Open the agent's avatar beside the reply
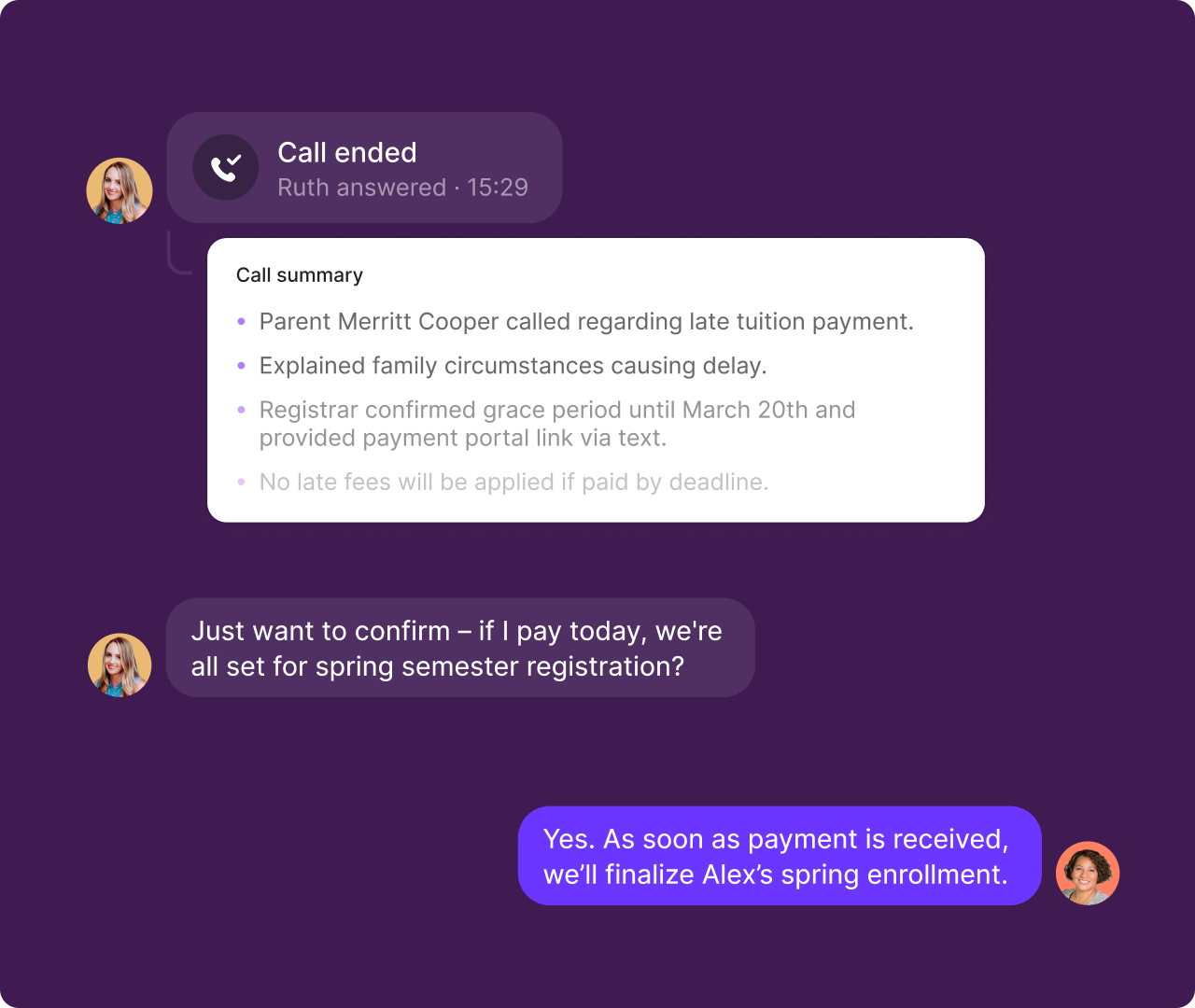Viewport: 1195px width, 1008px height. point(1088,874)
